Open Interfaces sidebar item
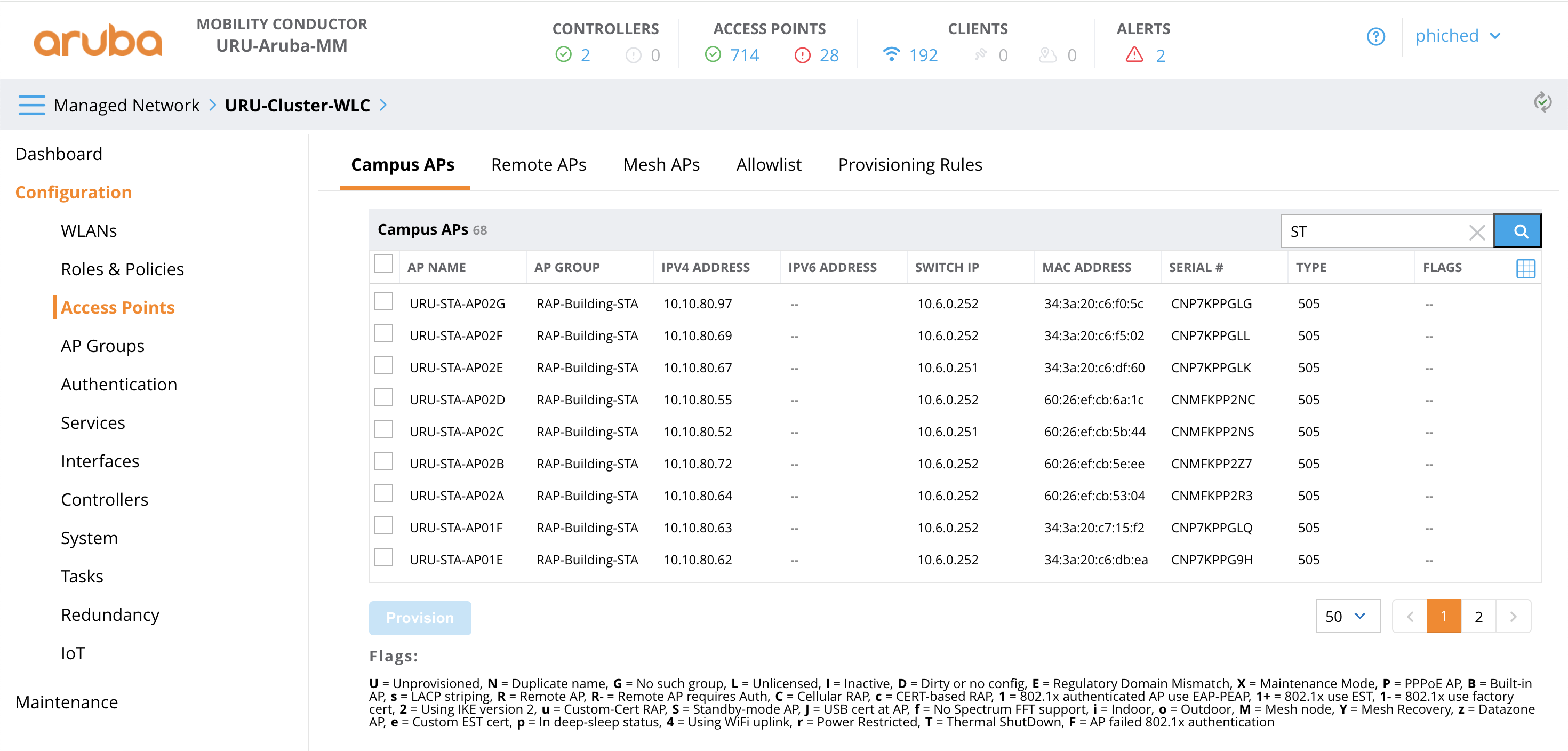 pos(100,461)
